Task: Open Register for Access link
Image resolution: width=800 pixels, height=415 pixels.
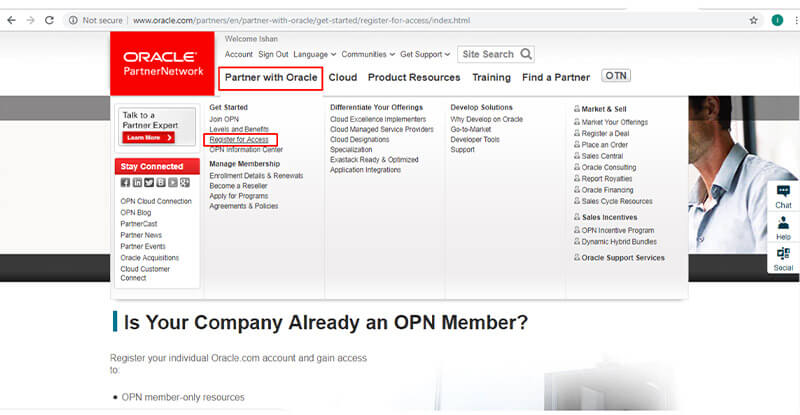Action: [x=239, y=139]
